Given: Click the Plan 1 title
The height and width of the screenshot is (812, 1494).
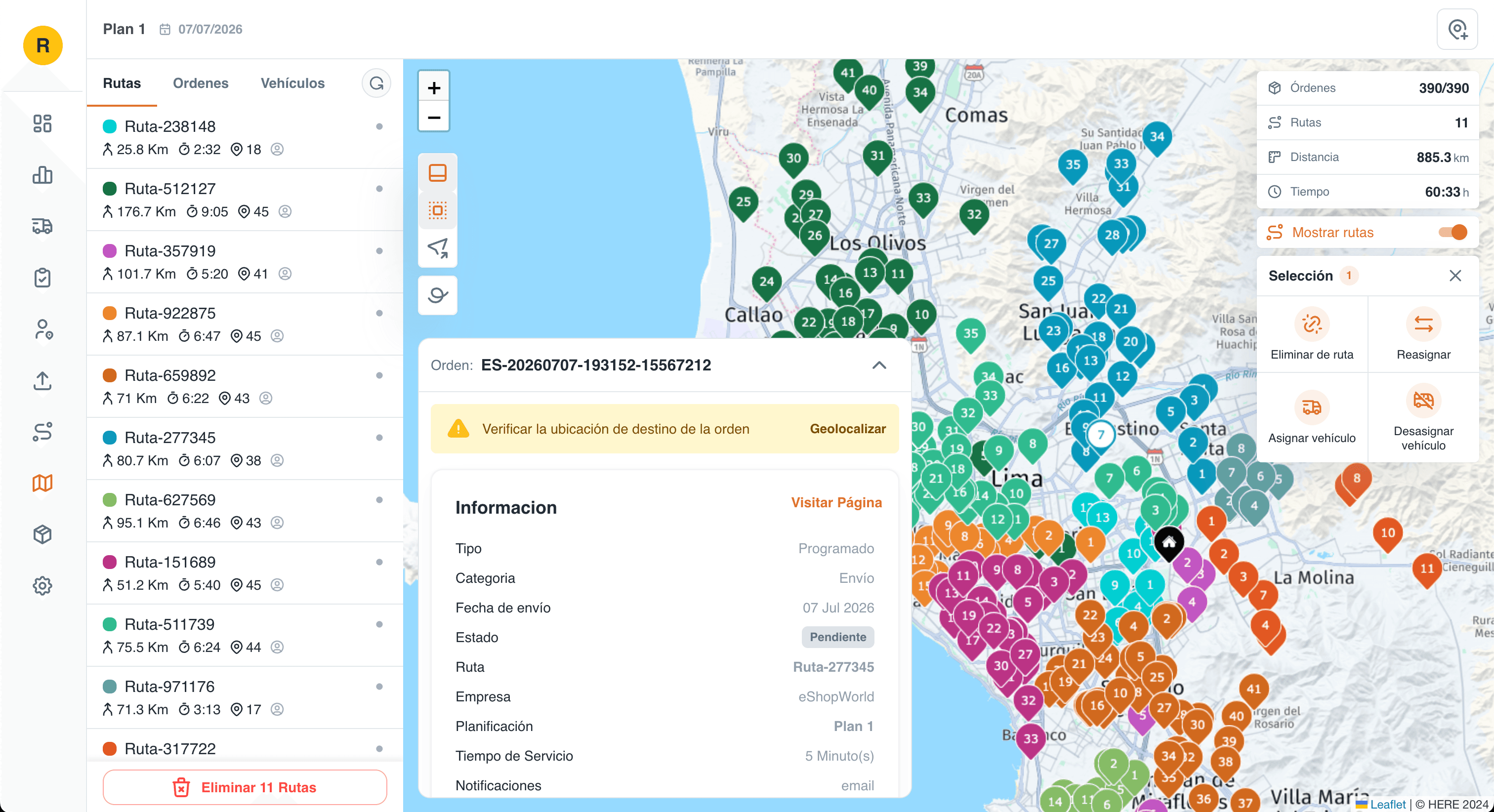Looking at the screenshot, I should coord(124,29).
